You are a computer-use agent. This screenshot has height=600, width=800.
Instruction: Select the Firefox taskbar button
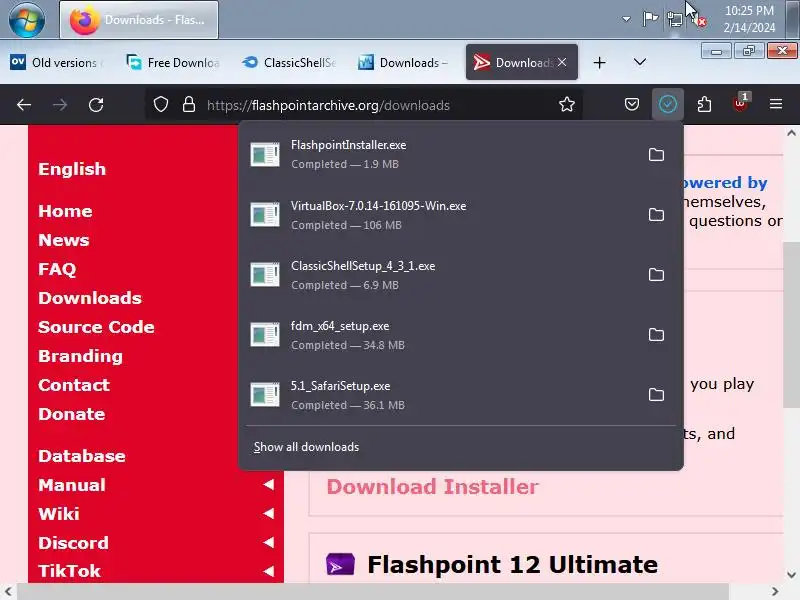click(139, 20)
